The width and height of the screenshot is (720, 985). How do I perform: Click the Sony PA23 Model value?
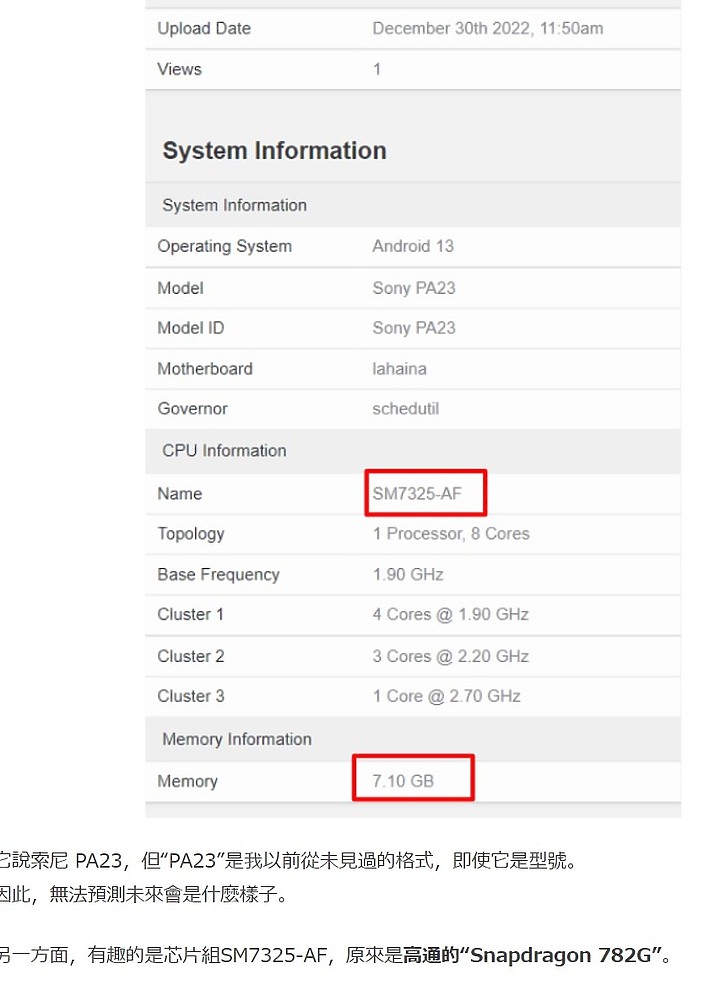(x=414, y=288)
